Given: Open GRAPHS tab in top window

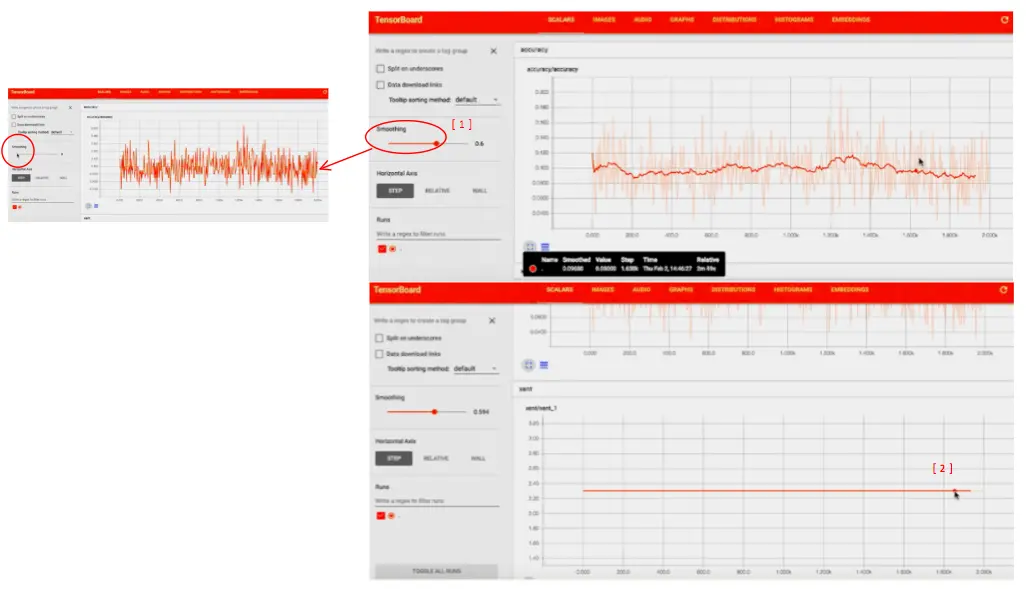Looking at the screenshot, I should [x=682, y=20].
